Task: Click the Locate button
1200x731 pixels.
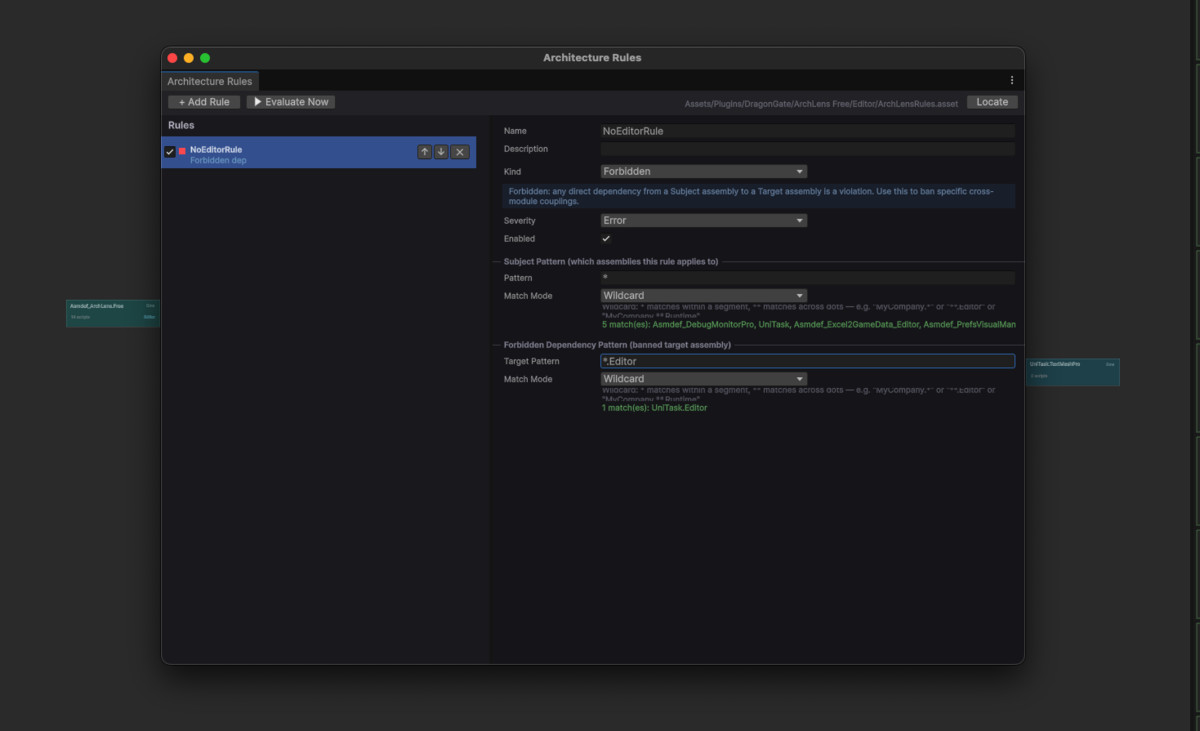Action: click(x=992, y=102)
